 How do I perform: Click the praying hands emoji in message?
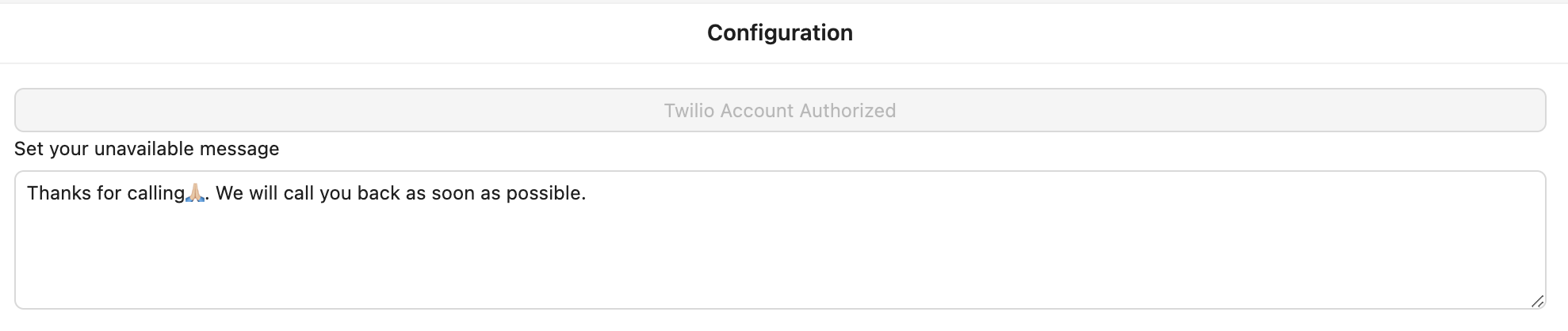195,193
